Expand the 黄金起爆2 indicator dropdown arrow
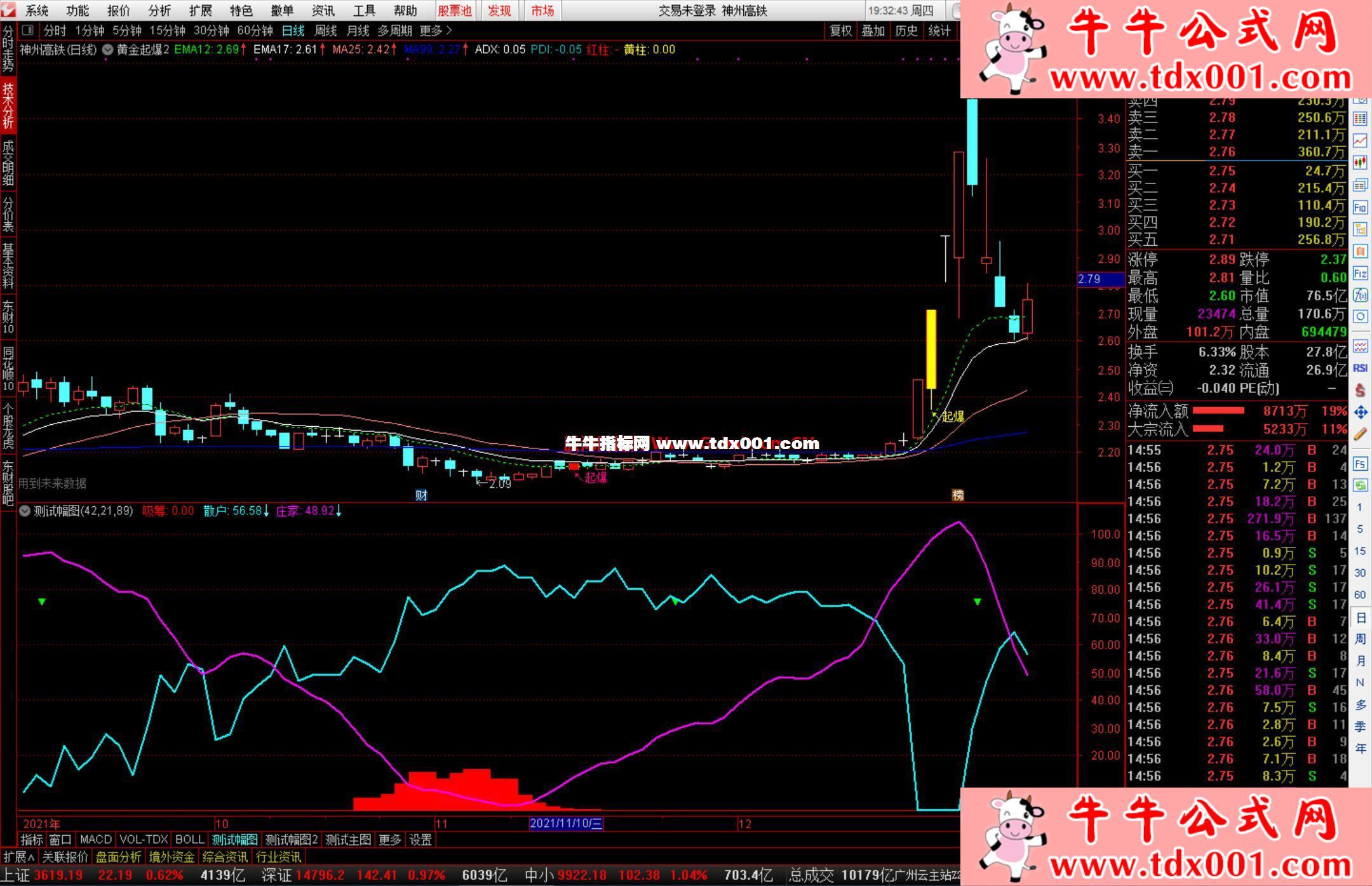 107,50
